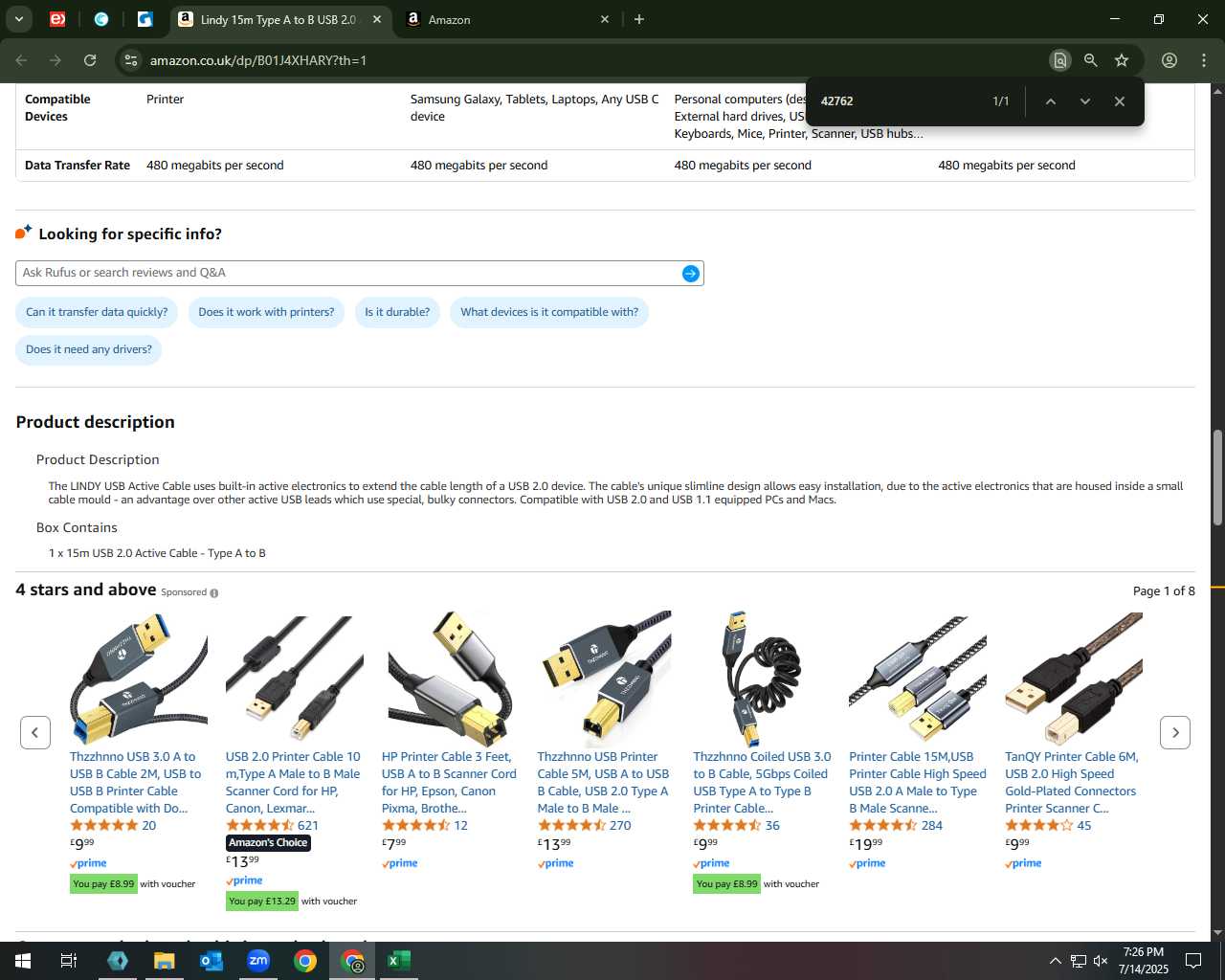Screen dimensions: 1225x980
Task: Open the notification center icon
Action: pos(1193,961)
